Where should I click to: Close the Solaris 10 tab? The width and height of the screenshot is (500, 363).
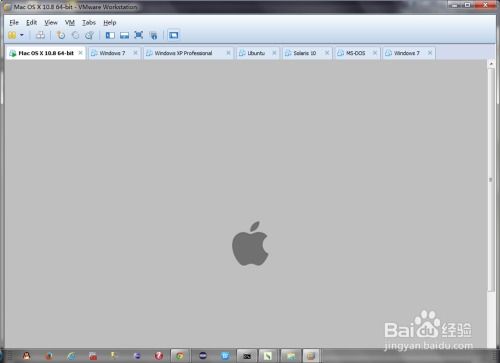[327, 53]
